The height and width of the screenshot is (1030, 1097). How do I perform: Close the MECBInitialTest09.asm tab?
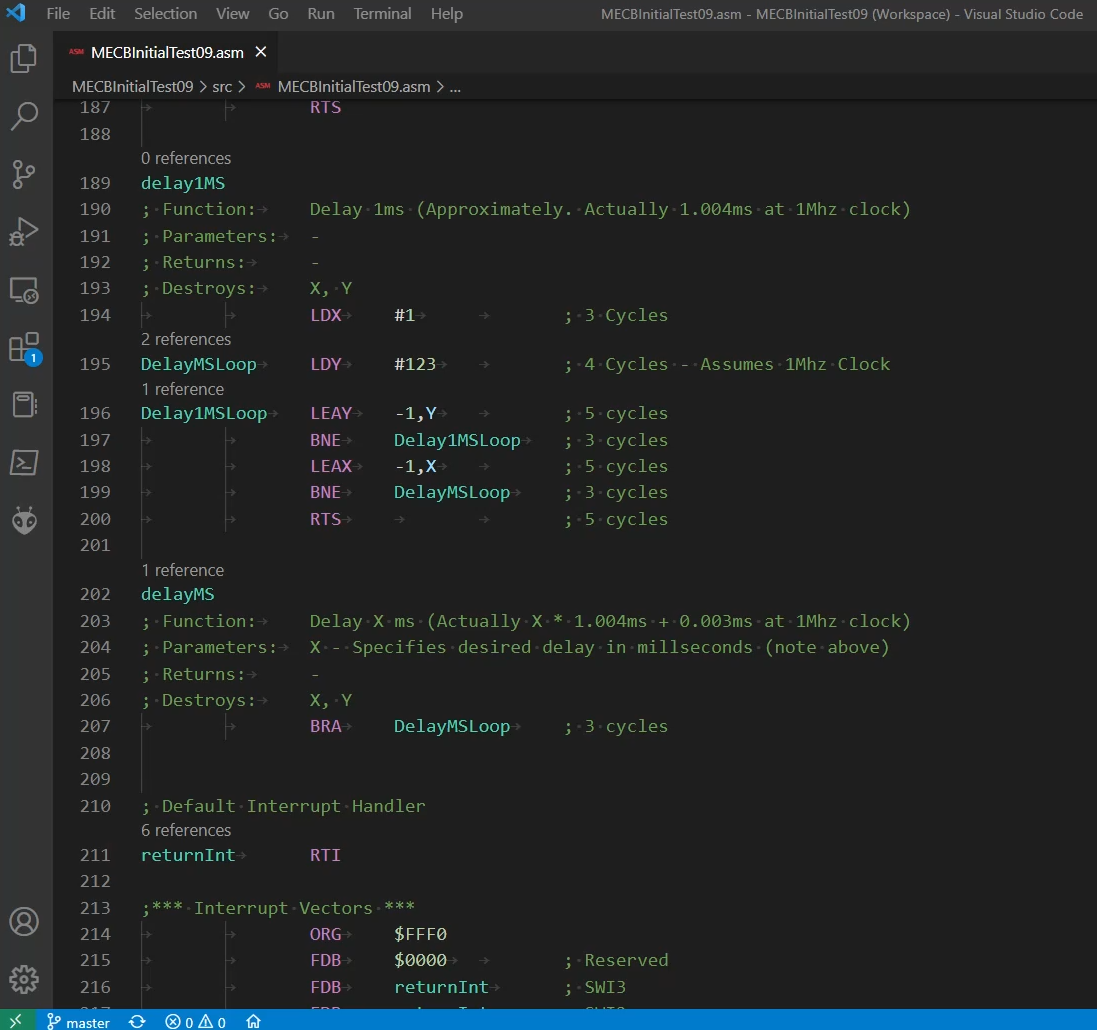pos(261,52)
